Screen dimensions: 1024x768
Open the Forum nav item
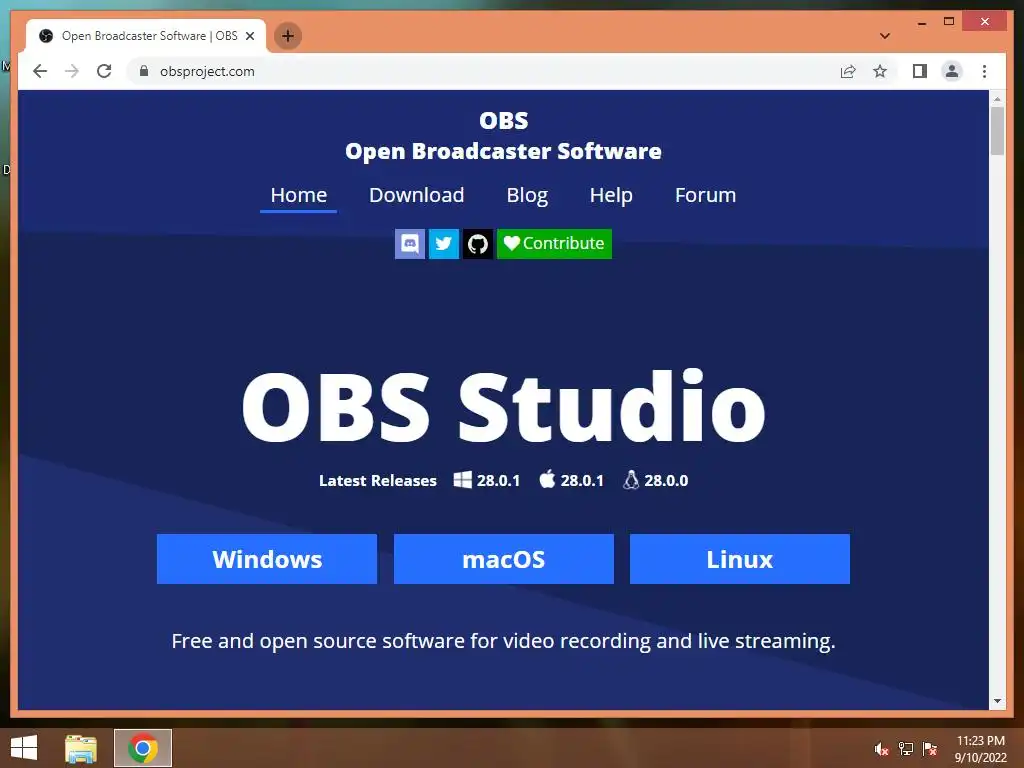(x=705, y=195)
